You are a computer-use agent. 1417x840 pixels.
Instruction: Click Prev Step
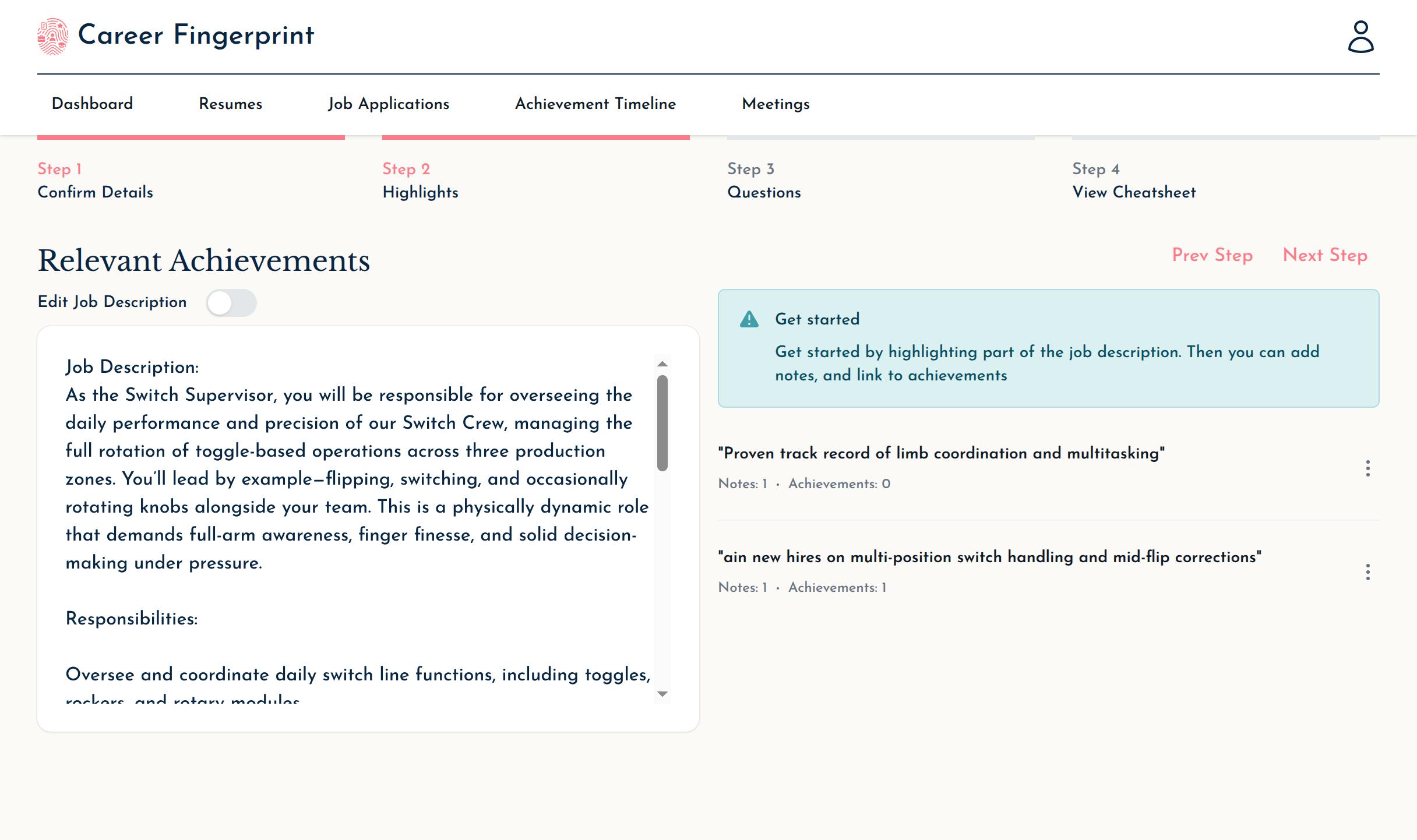1212,255
